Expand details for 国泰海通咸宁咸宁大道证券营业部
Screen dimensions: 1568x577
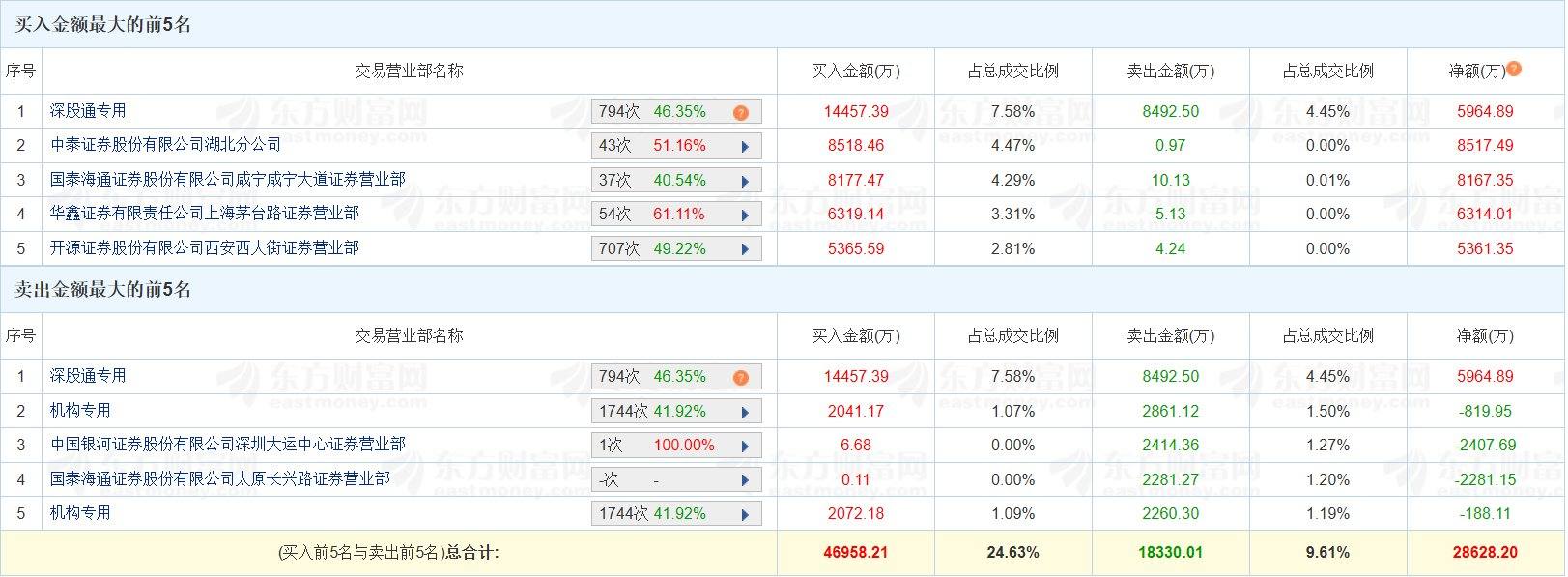pyautogui.click(x=744, y=180)
